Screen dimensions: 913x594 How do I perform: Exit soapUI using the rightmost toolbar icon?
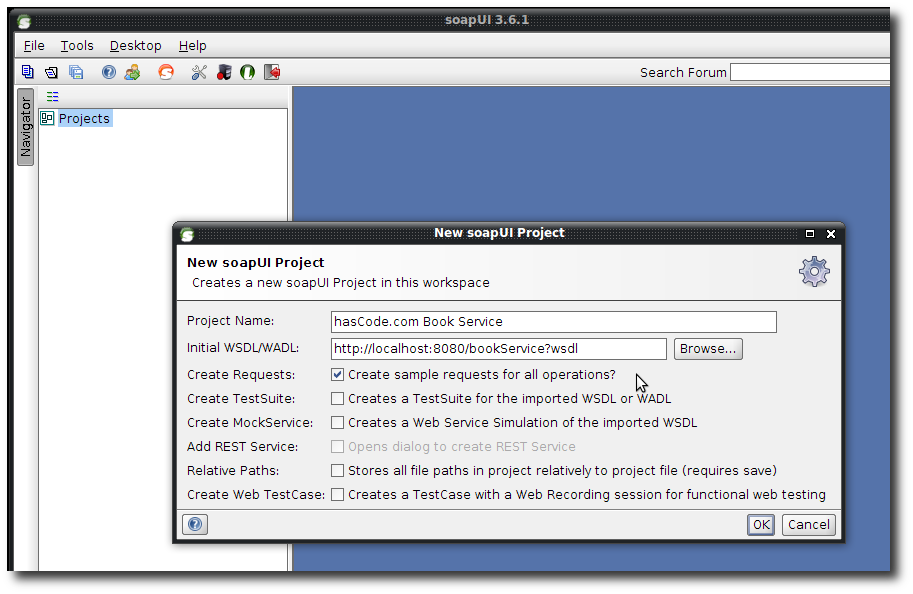pos(271,71)
